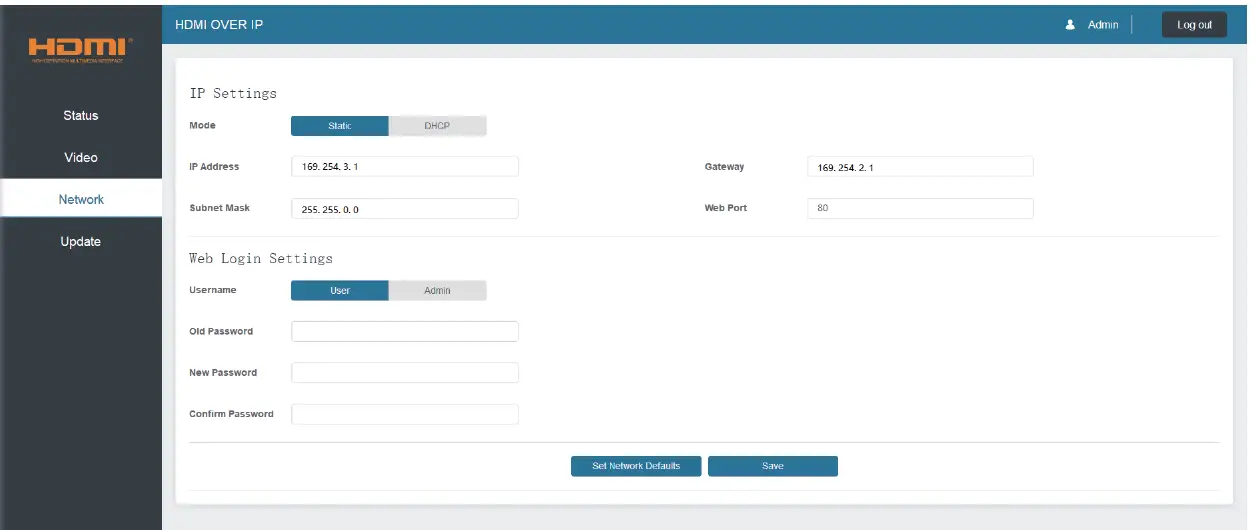The width and height of the screenshot is (1257, 530).
Task: Click the HDMI logo in the sidebar
Action: coord(80,49)
